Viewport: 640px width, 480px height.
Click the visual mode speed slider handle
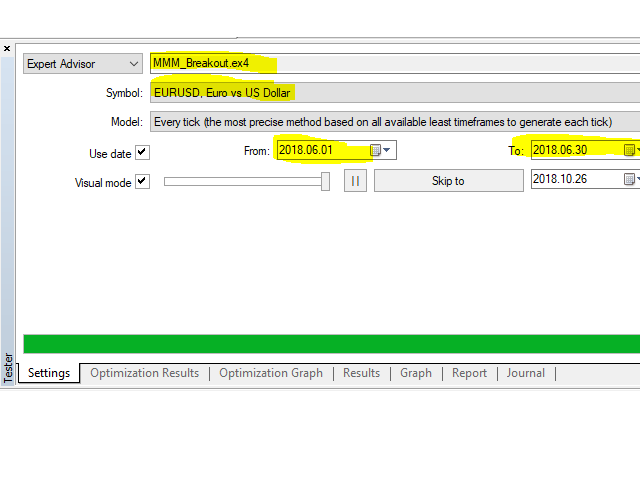(x=325, y=181)
